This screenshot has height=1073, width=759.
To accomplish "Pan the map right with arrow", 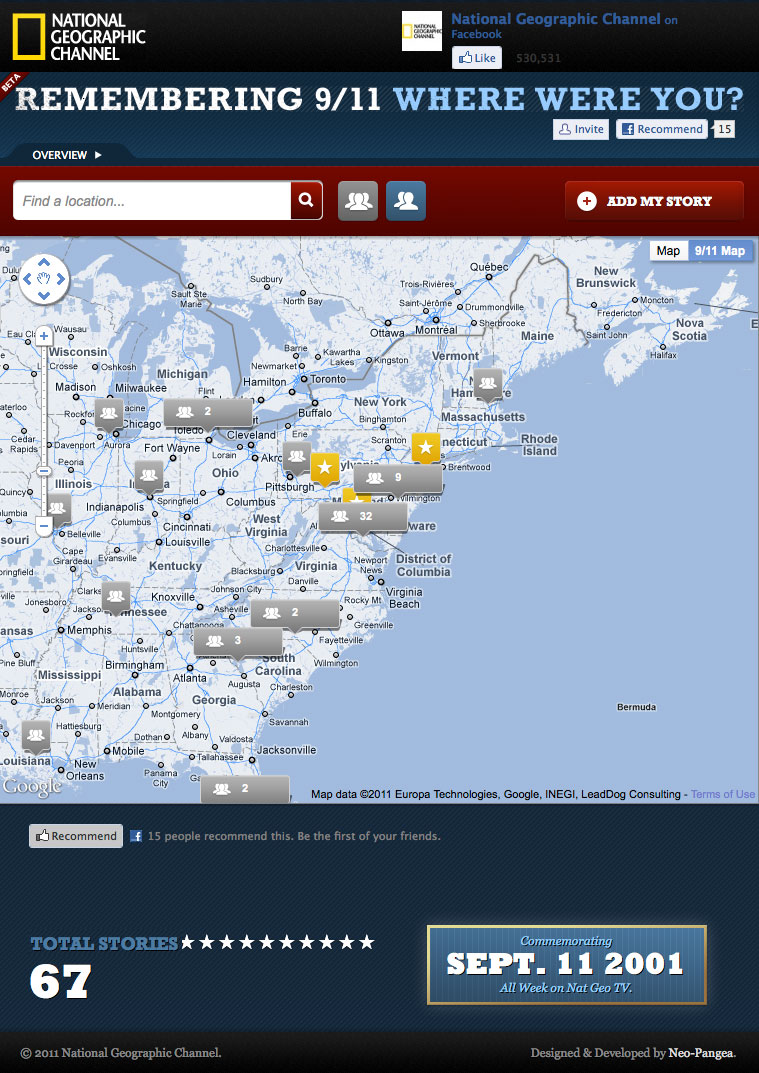I will (60, 279).
